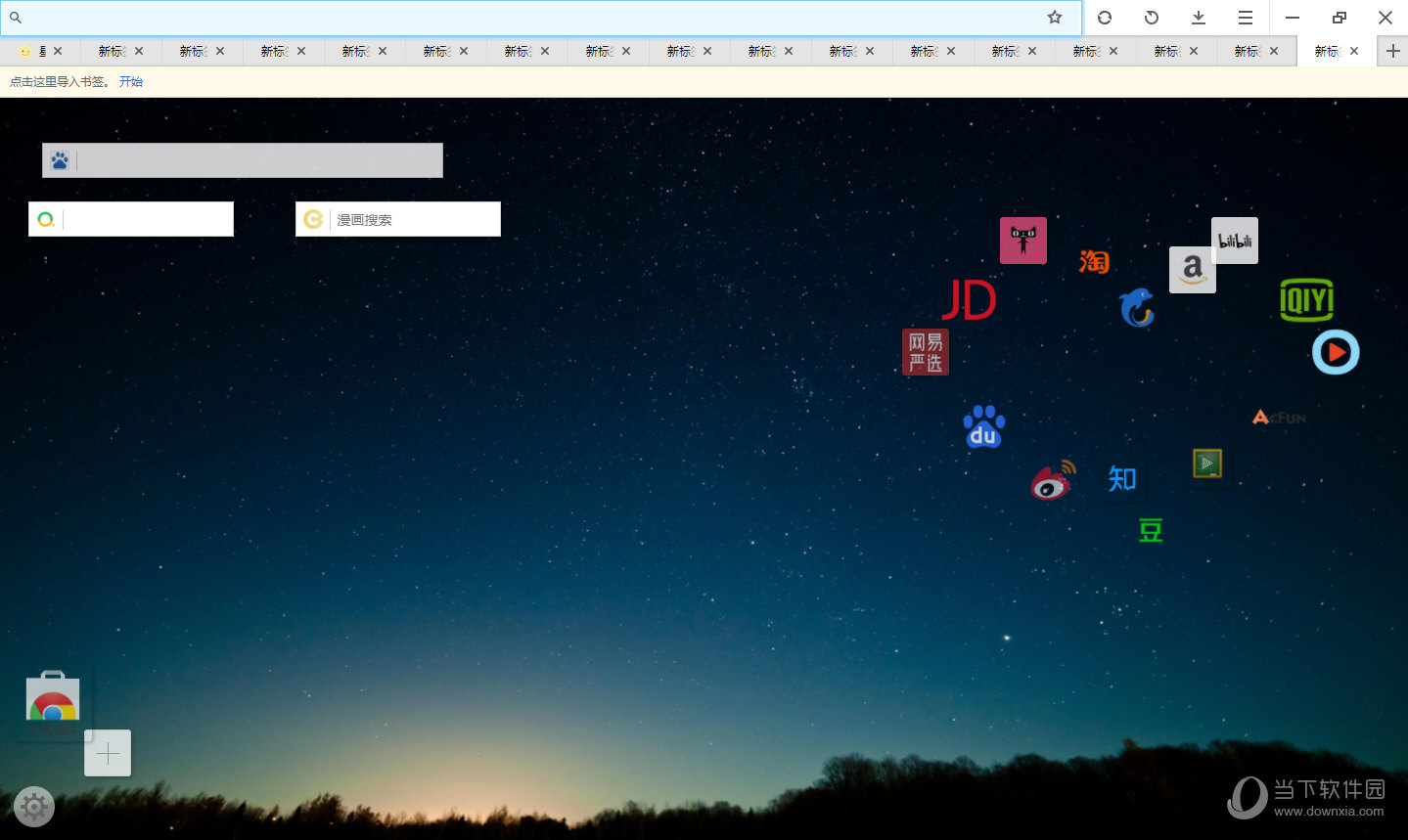Open the settings gear at bottom left

[34, 807]
